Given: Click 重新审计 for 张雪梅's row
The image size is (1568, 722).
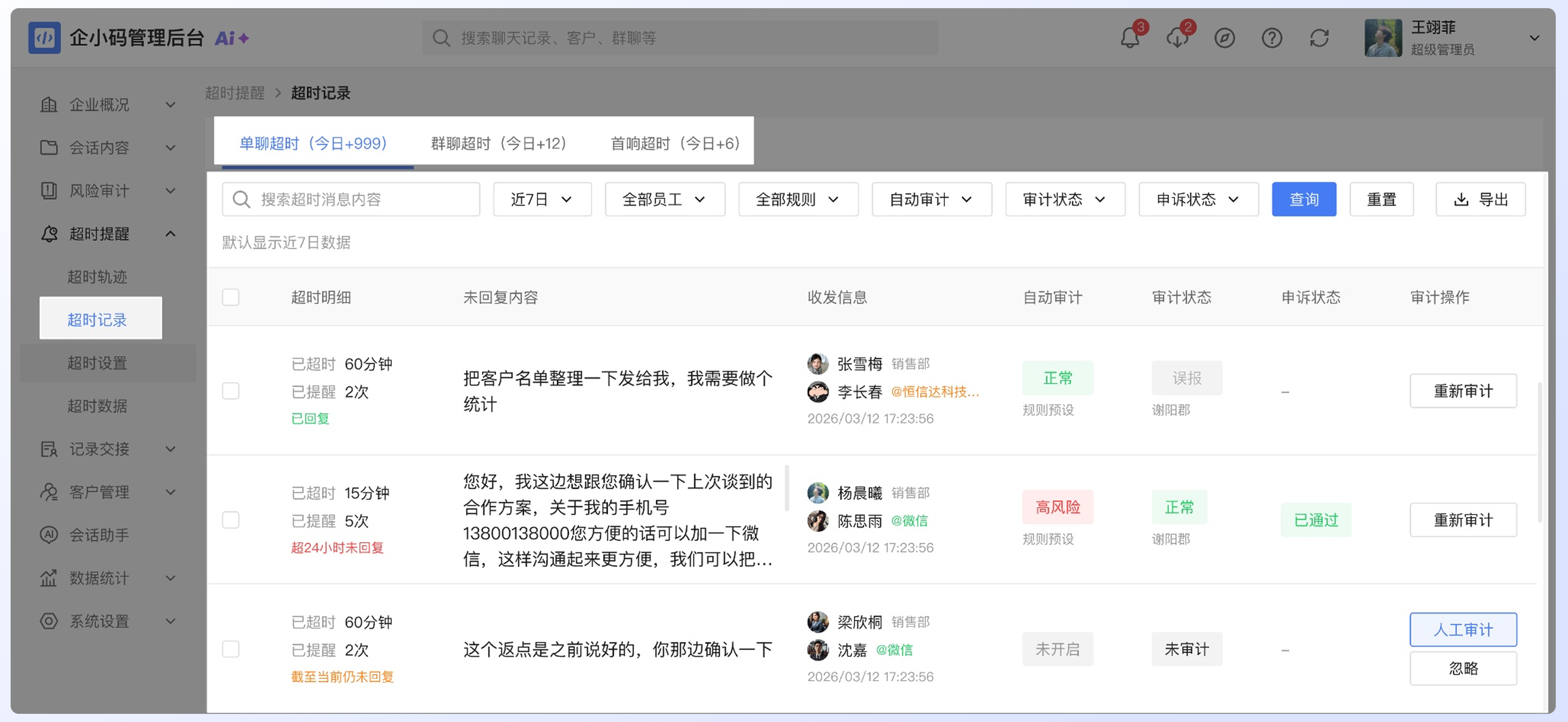Looking at the screenshot, I should [x=1463, y=391].
